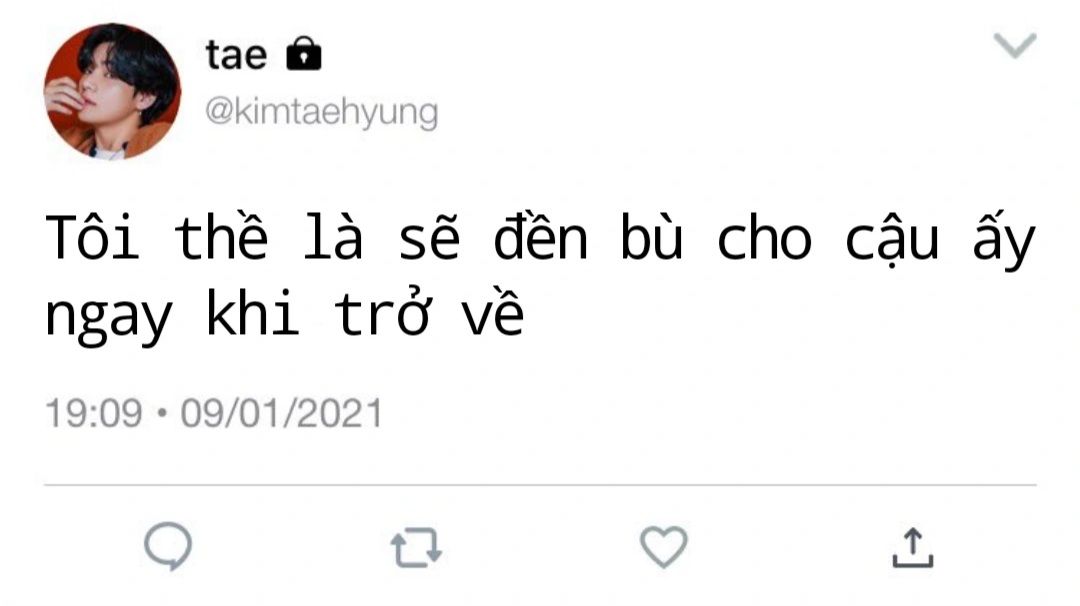
Task: Click the bullet separator between time and date
Action: [x=162, y=413]
